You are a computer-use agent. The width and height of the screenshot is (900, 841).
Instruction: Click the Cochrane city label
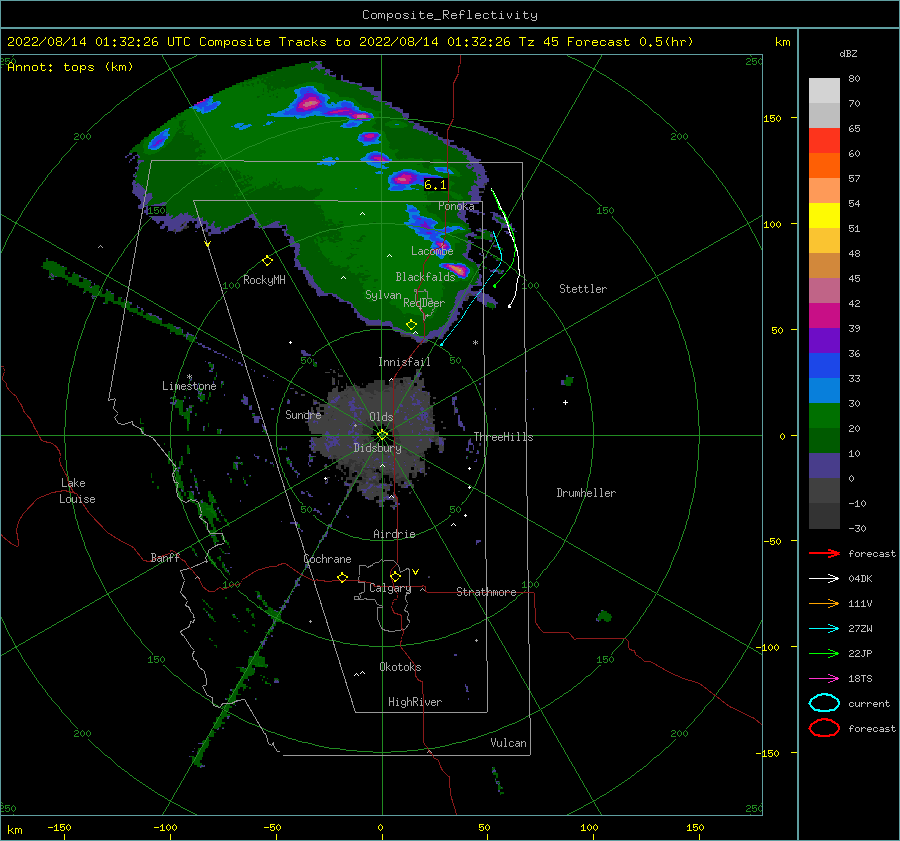click(327, 559)
